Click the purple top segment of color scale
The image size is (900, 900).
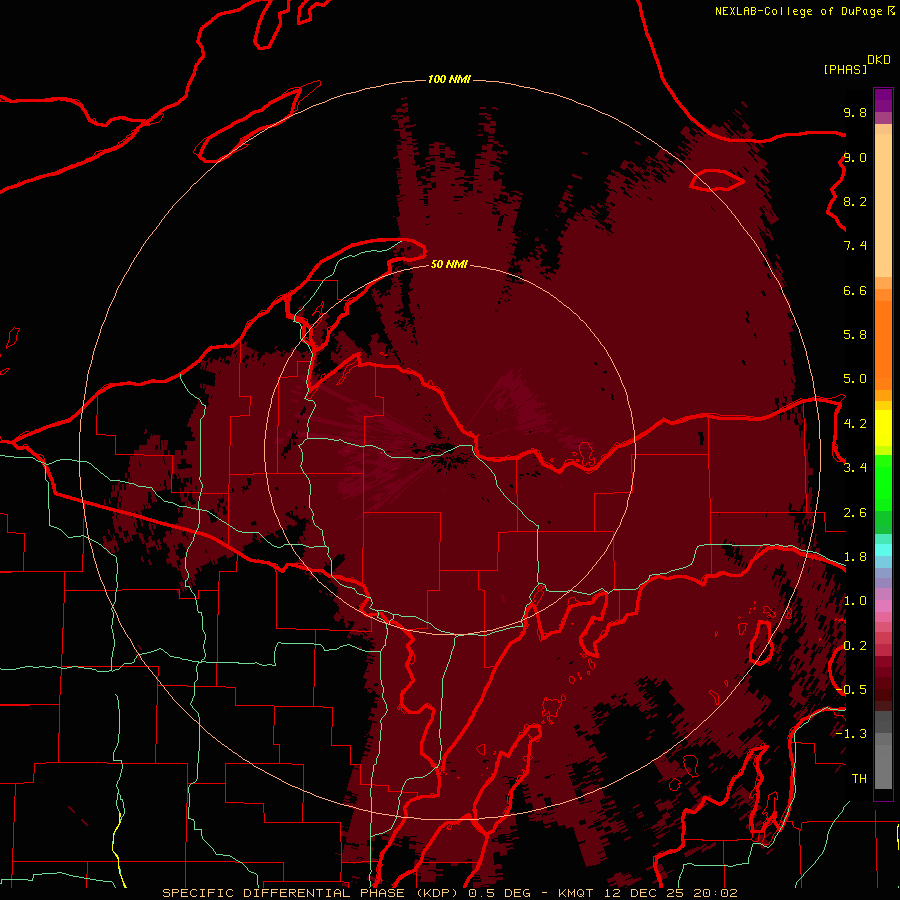pyautogui.click(x=883, y=100)
